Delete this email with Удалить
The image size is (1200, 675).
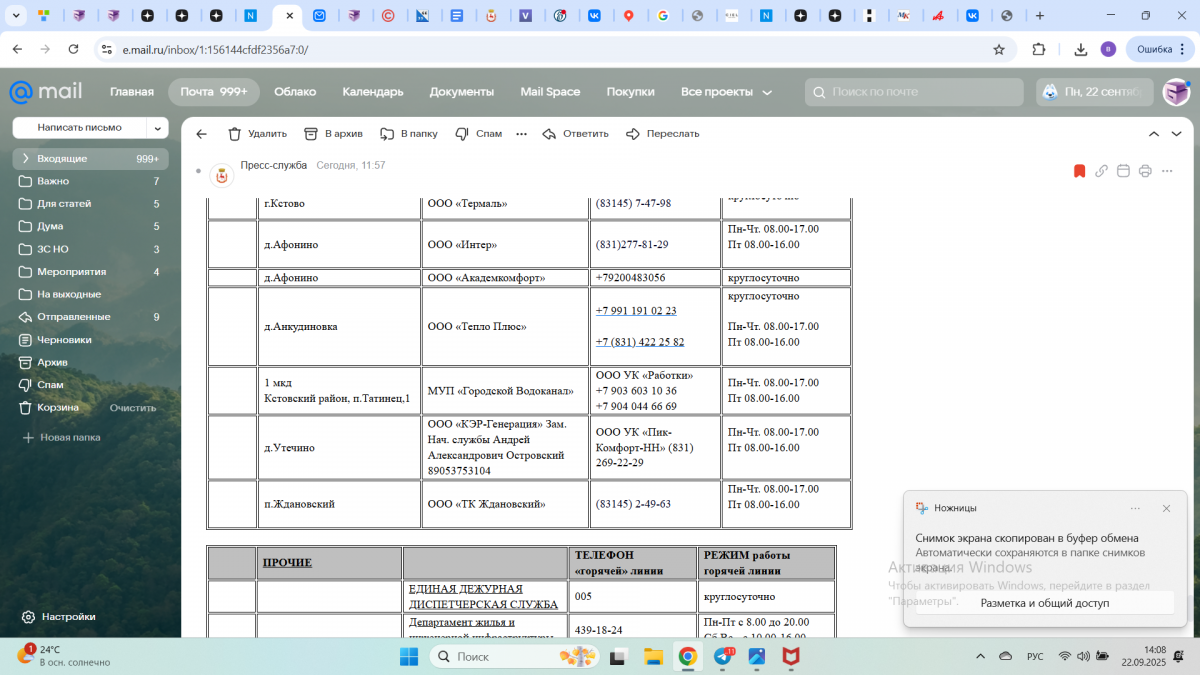coord(257,134)
